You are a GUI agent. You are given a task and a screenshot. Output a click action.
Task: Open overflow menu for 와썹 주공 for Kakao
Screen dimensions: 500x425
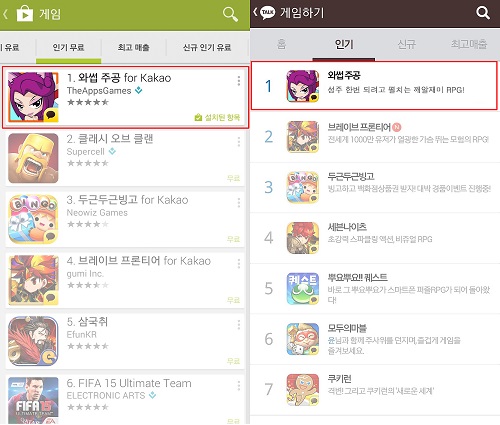tap(239, 81)
